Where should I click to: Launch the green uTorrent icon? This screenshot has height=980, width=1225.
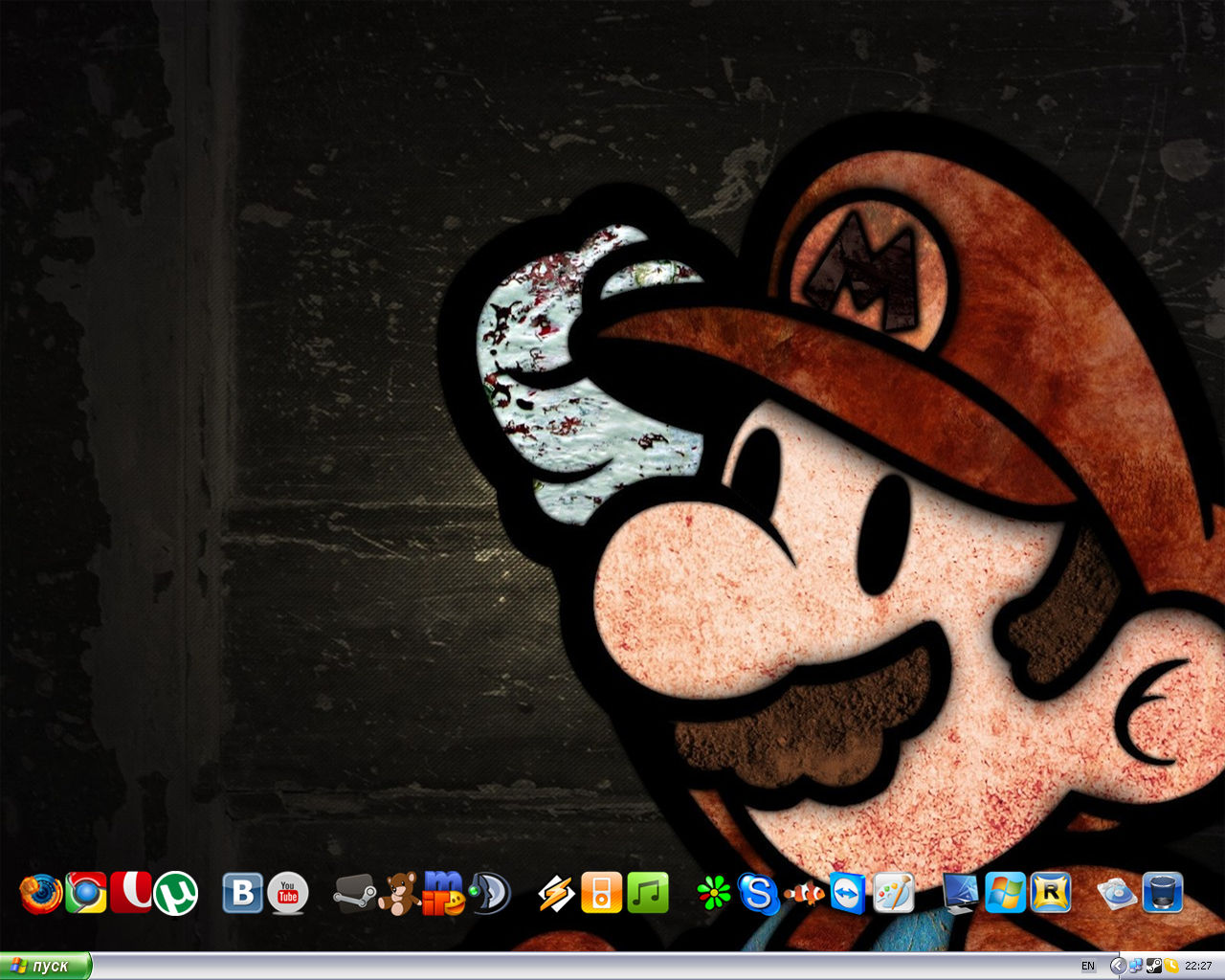point(176,894)
